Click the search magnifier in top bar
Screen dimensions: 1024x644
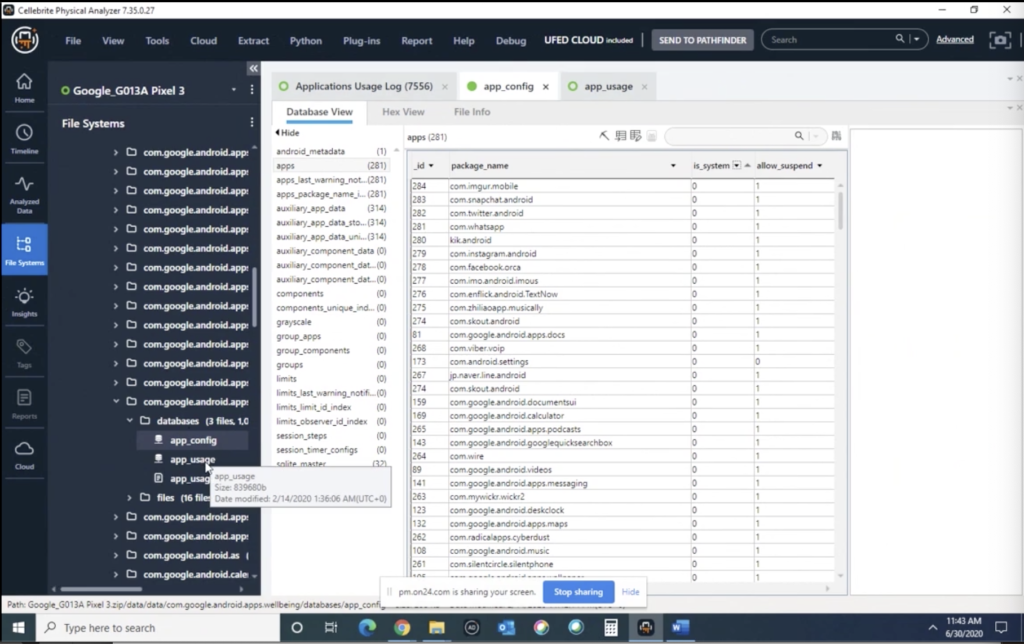click(x=900, y=39)
